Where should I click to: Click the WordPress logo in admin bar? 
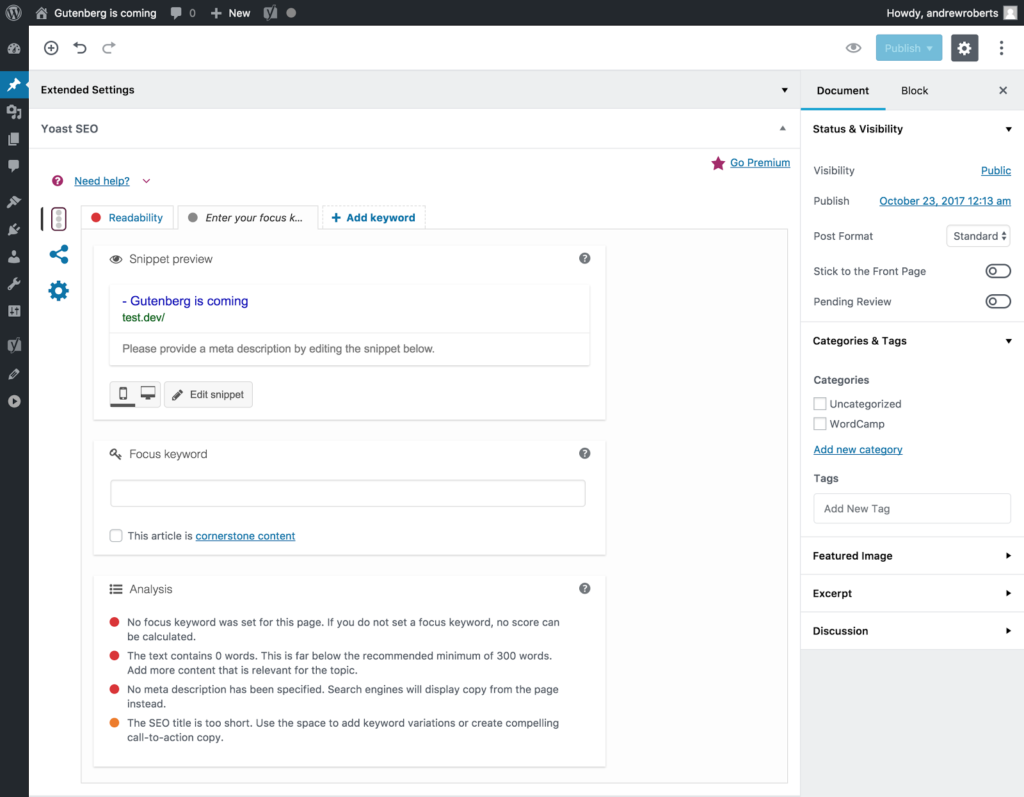tap(14, 12)
